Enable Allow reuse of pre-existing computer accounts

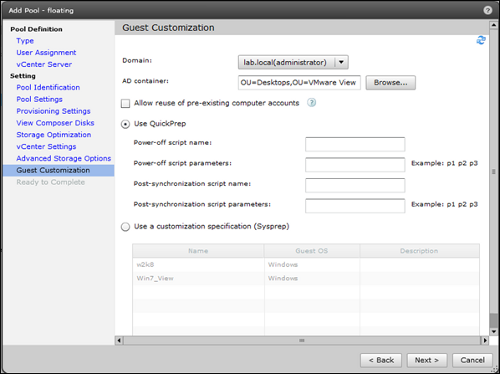(x=125, y=103)
